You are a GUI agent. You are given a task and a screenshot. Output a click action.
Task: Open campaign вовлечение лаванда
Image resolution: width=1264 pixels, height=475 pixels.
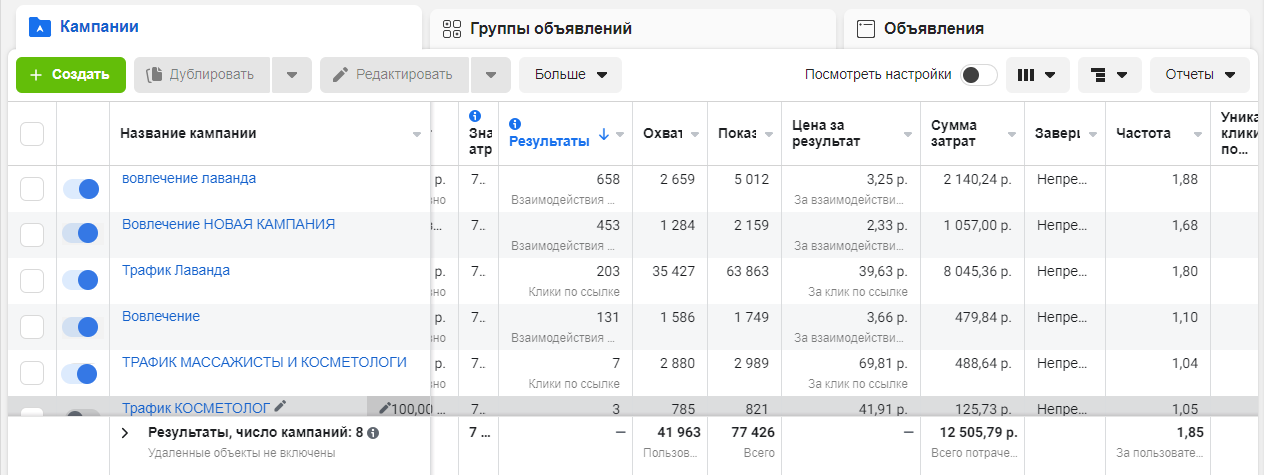[x=189, y=178]
